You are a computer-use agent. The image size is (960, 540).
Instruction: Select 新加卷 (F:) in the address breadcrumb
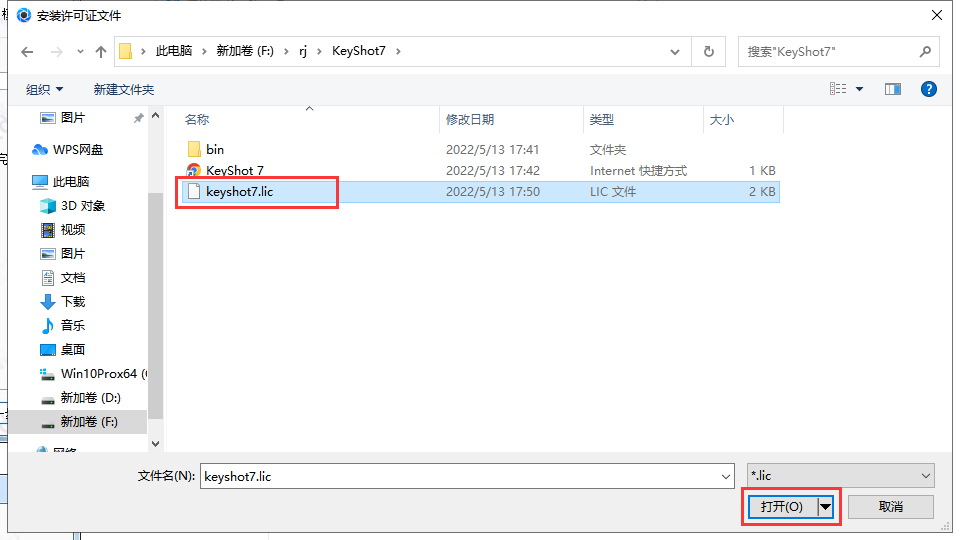(x=245, y=51)
